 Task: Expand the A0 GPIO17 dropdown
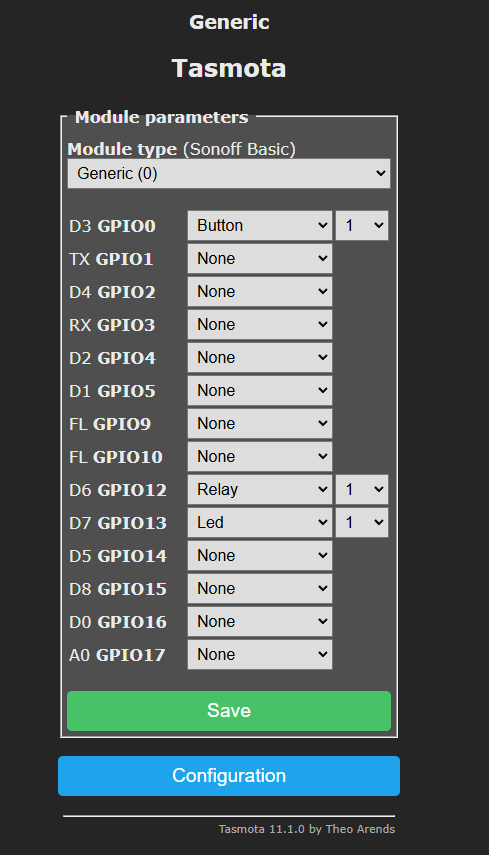coord(260,654)
